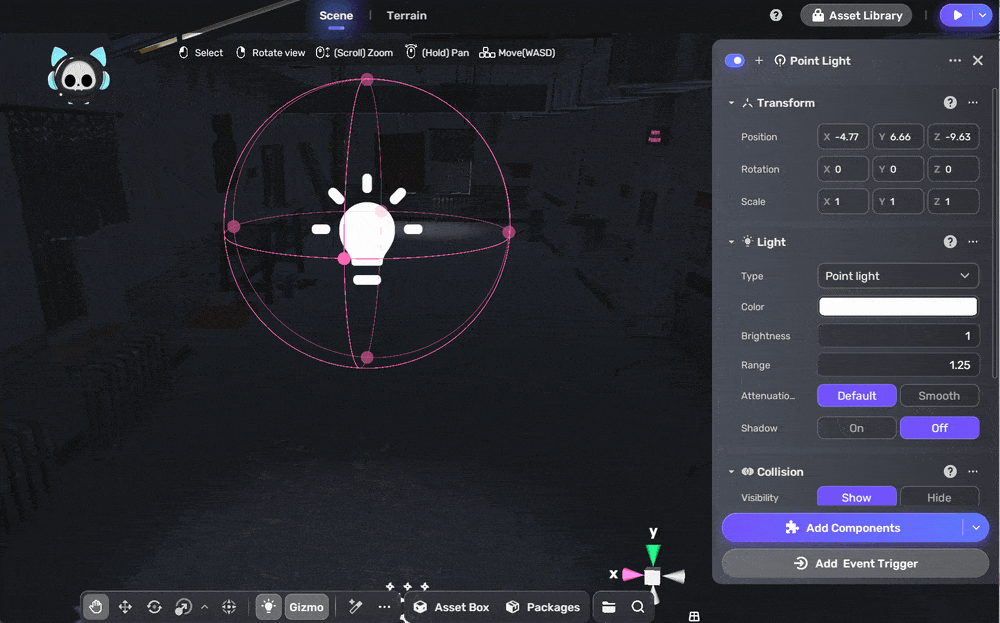The height and width of the screenshot is (623, 1000).
Task: Set Attenuation to Smooth
Action: [x=939, y=396]
